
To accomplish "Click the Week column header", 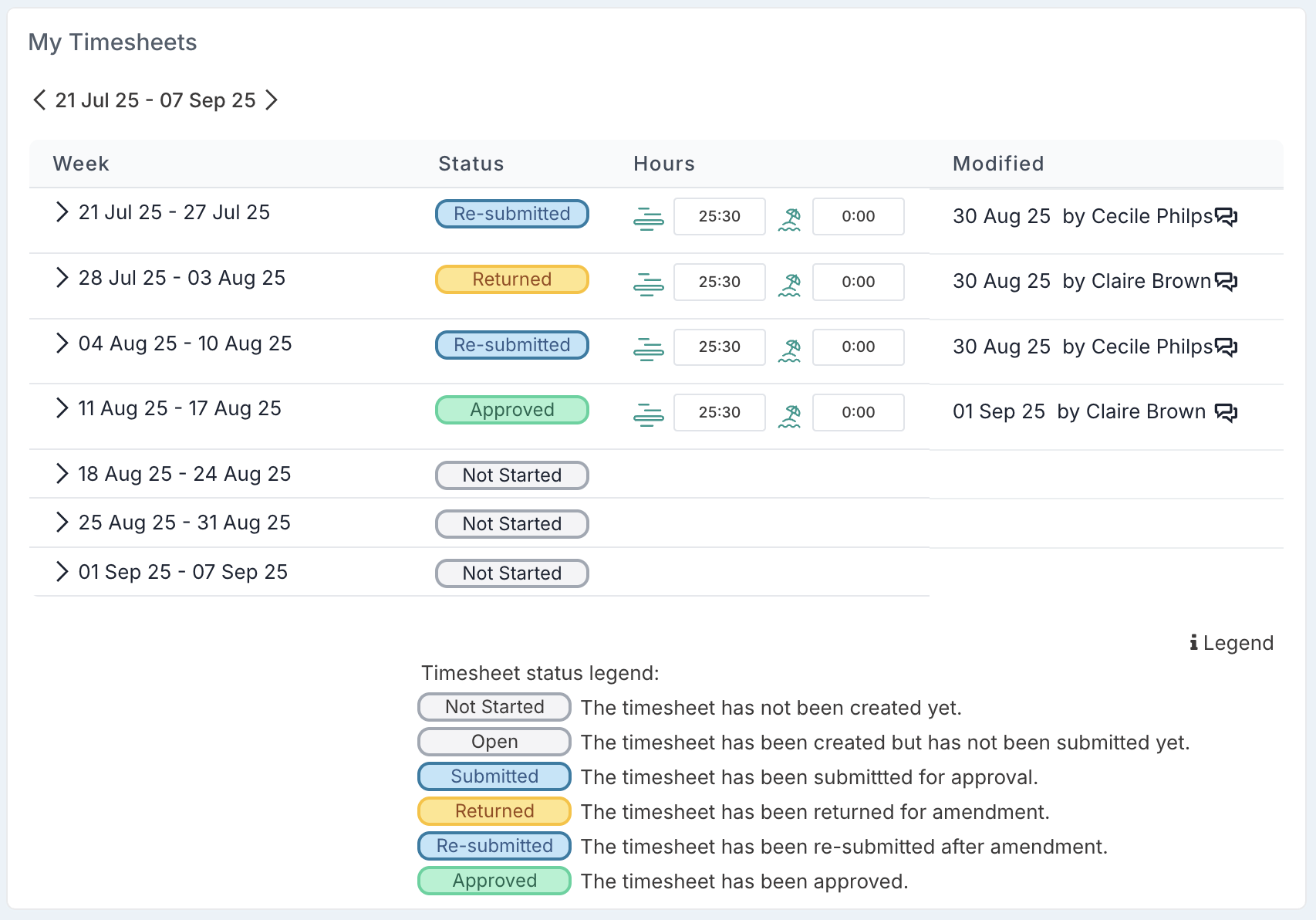I will click(x=81, y=164).
